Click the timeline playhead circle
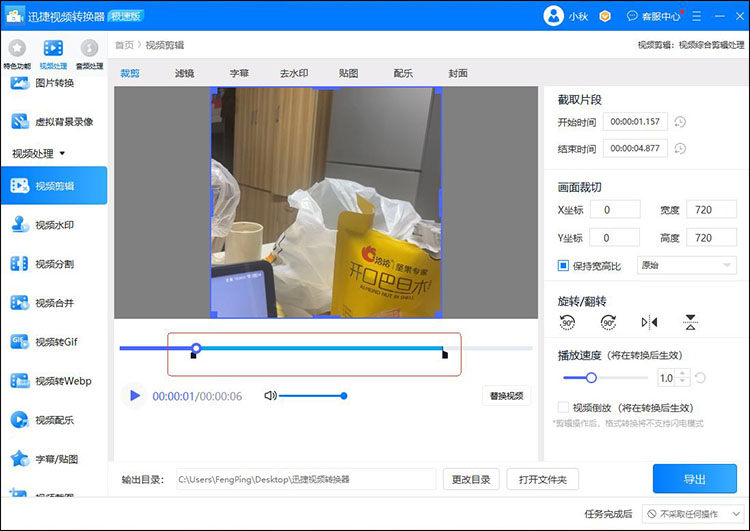 pyautogui.click(x=196, y=348)
